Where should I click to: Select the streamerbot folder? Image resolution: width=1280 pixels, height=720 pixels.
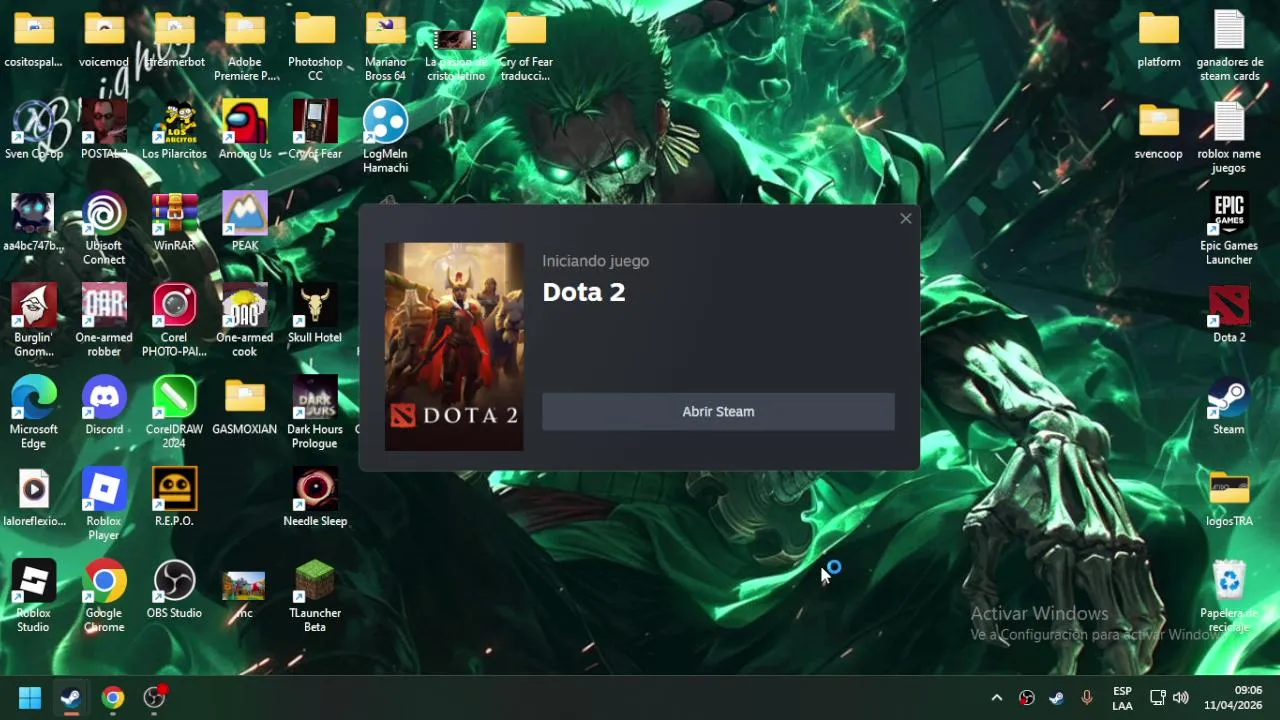(x=174, y=38)
